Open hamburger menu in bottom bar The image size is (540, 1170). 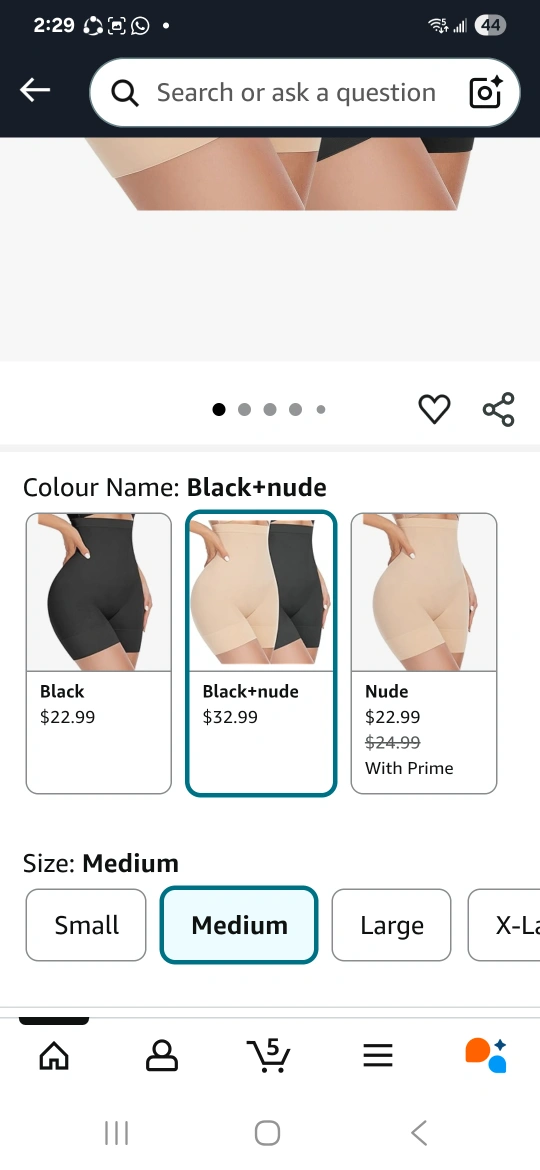tap(378, 1055)
